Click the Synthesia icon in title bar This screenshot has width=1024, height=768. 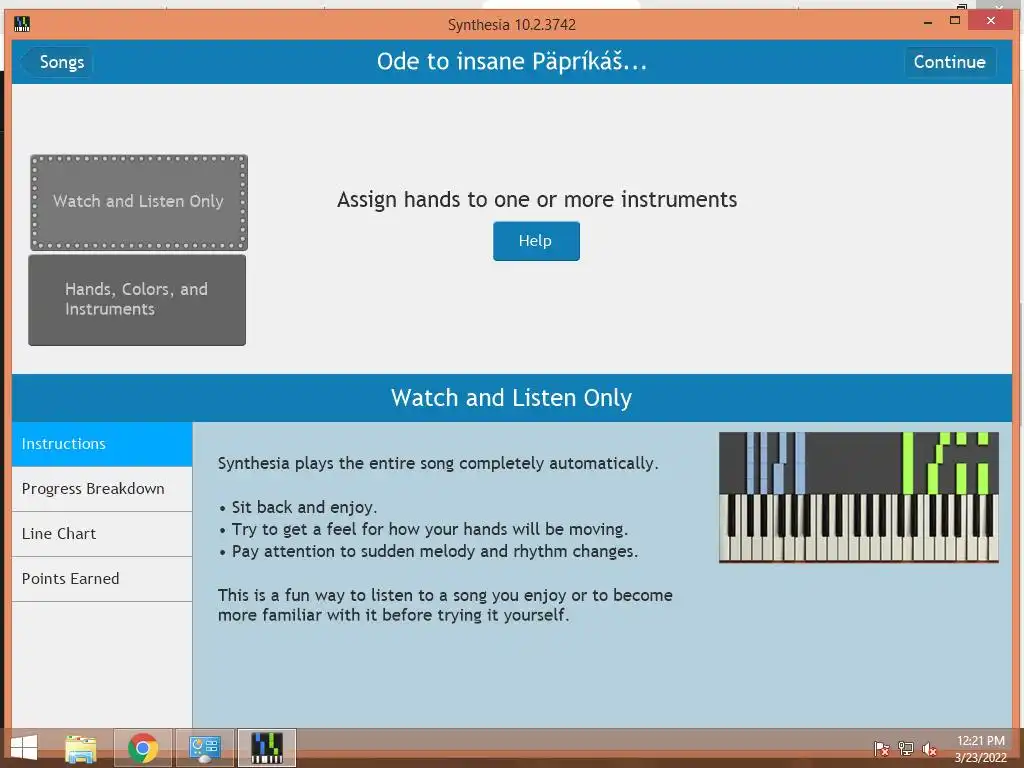coord(22,24)
